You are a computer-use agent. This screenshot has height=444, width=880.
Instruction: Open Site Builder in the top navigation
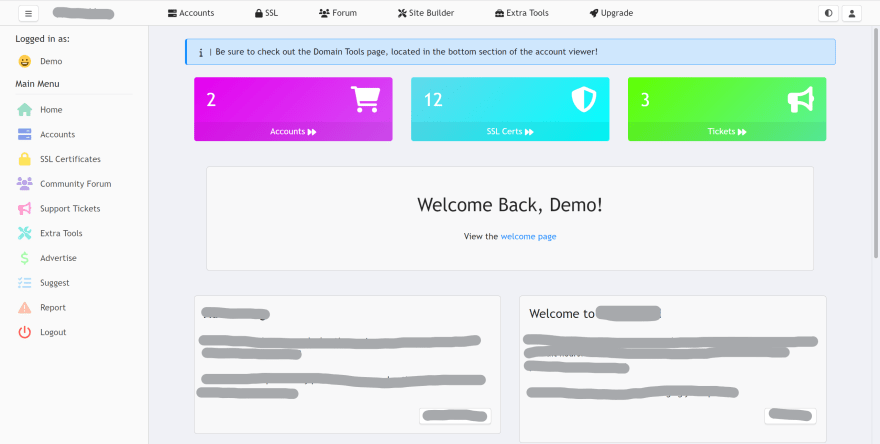(x=426, y=13)
